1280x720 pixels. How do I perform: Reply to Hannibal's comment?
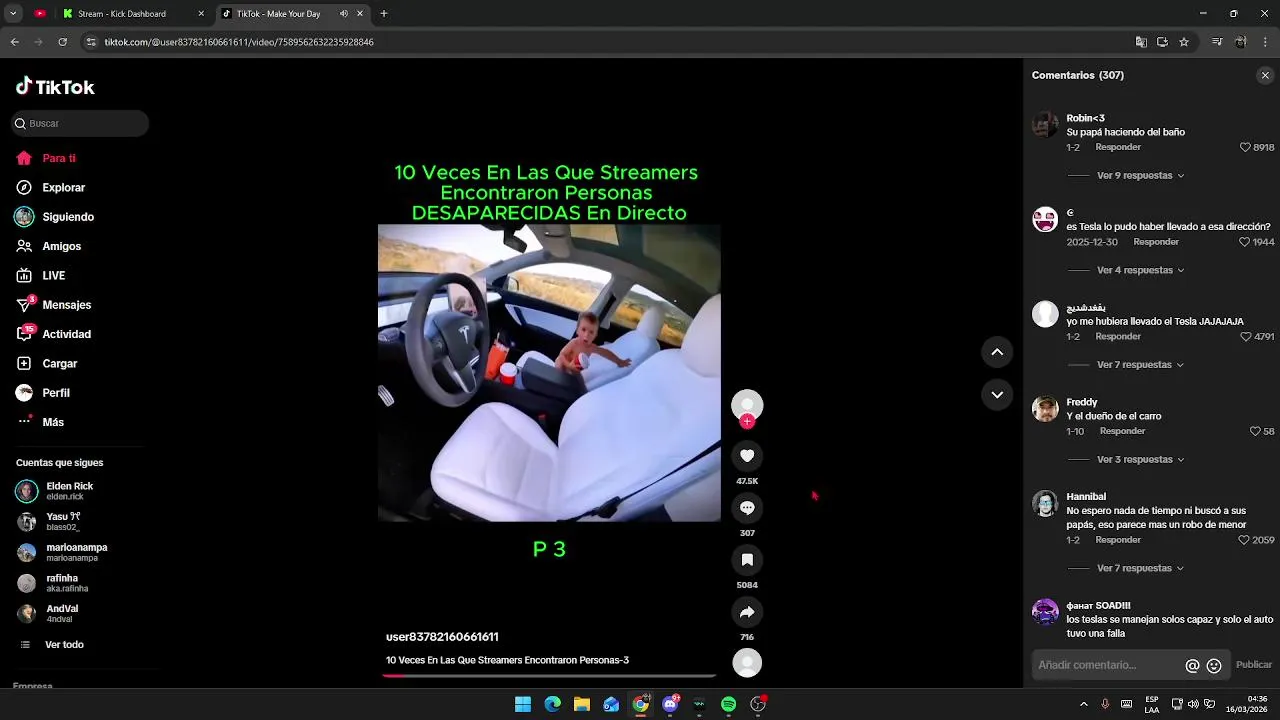click(x=1118, y=540)
